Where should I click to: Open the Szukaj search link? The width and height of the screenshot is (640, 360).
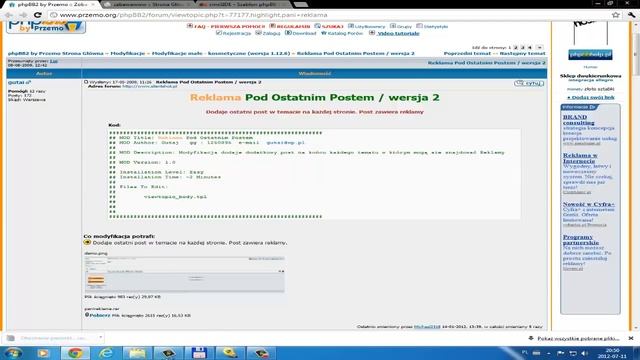(333, 27)
